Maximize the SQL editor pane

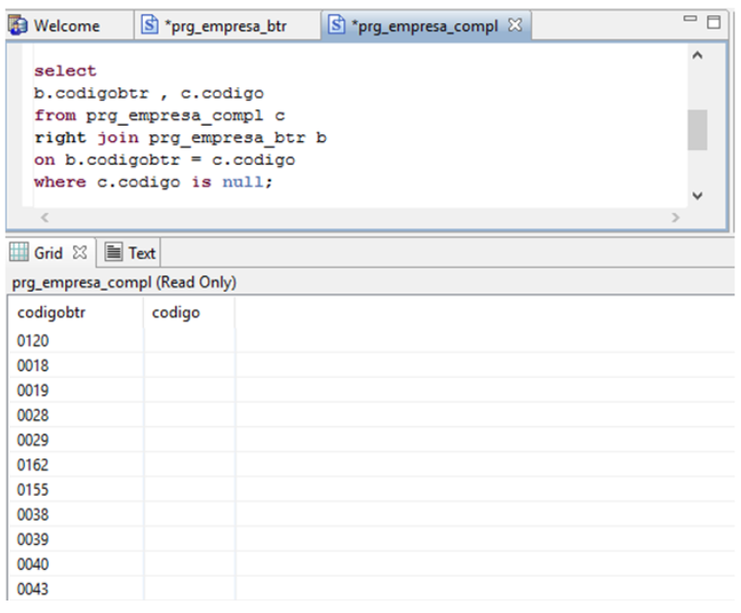pyautogui.click(x=714, y=21)
